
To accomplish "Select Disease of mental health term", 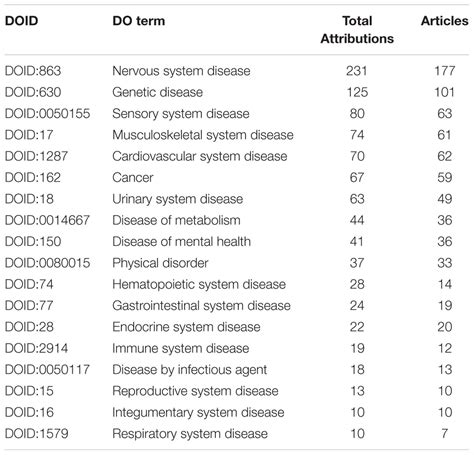I will coord(181,242).
